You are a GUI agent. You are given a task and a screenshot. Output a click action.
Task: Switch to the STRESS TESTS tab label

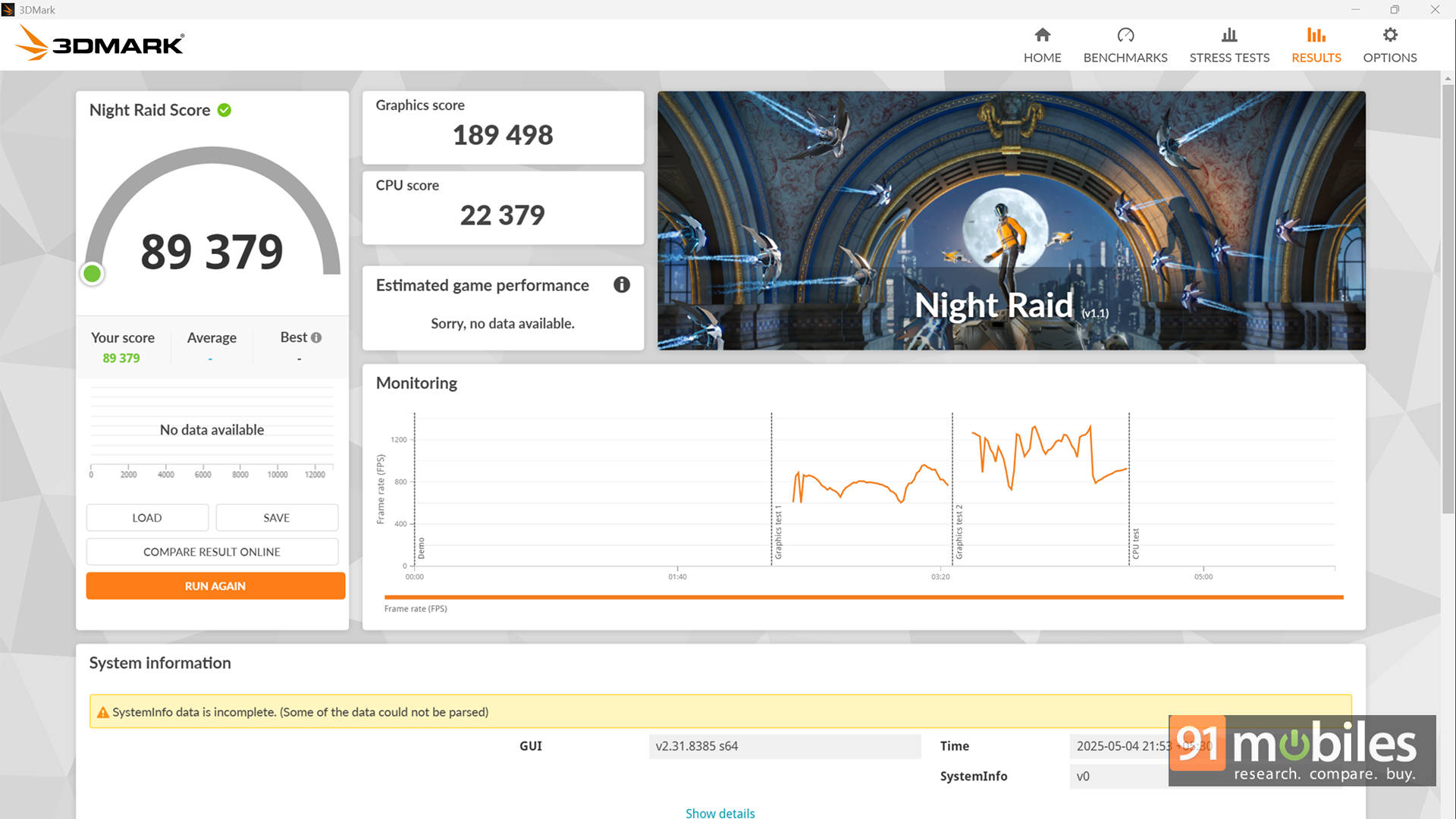1229,58
